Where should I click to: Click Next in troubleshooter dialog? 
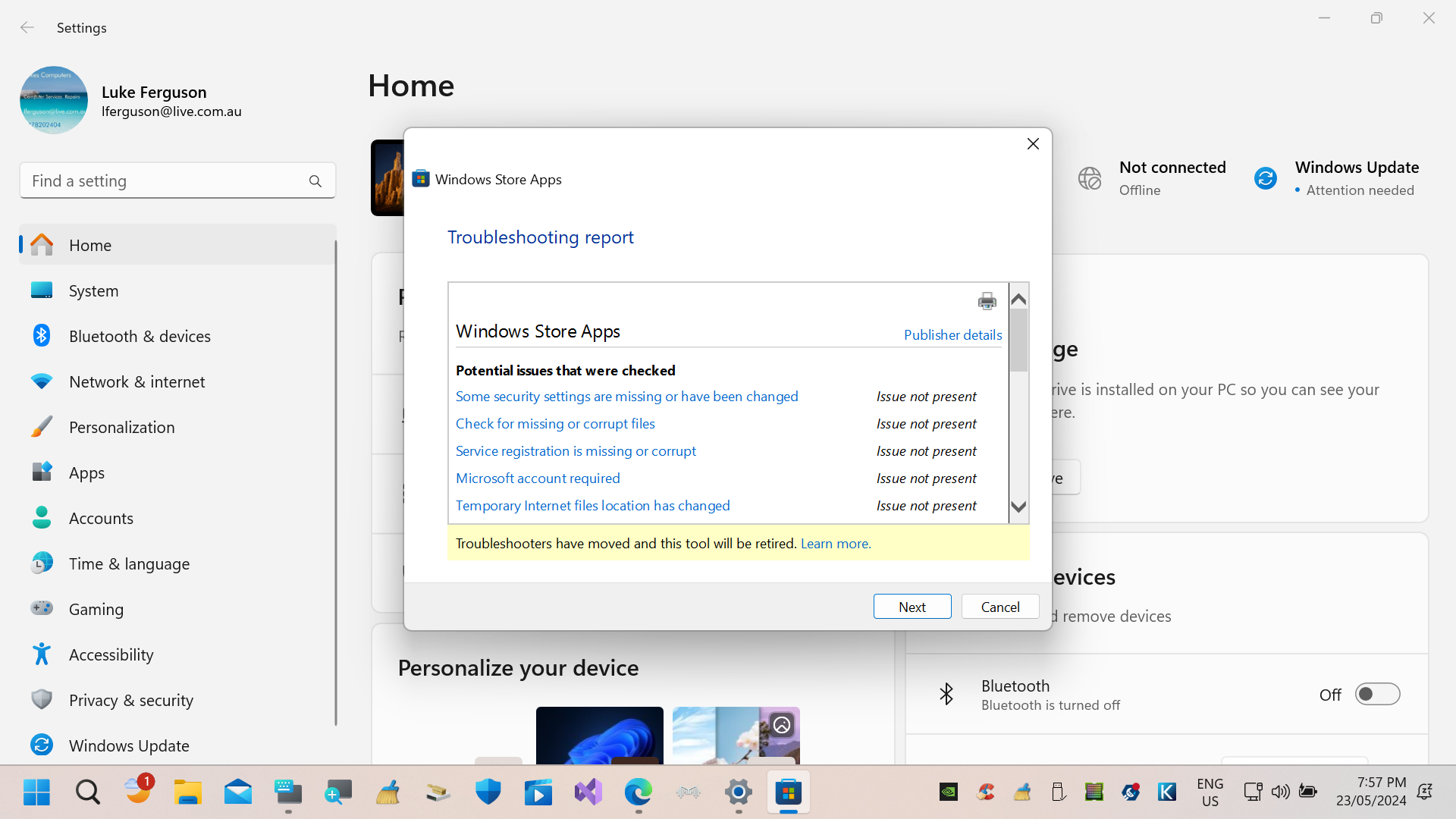coord(912,607)
